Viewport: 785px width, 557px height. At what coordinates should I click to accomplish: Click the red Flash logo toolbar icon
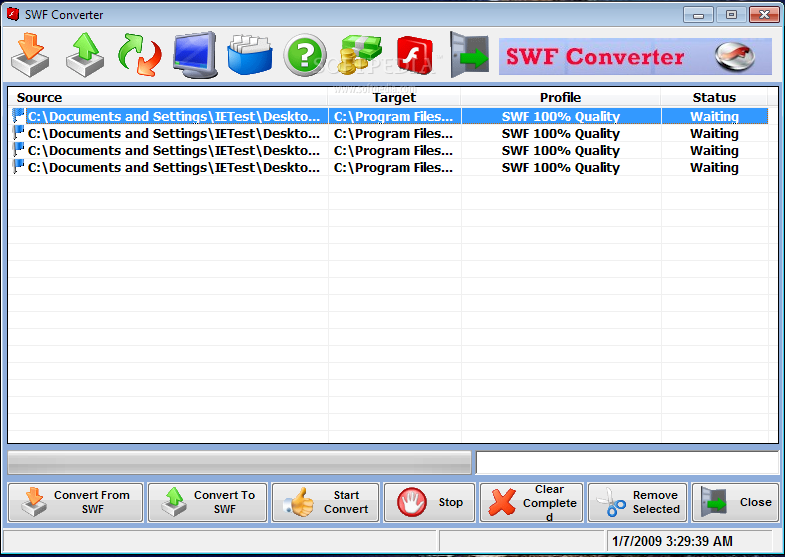(415, 55)
